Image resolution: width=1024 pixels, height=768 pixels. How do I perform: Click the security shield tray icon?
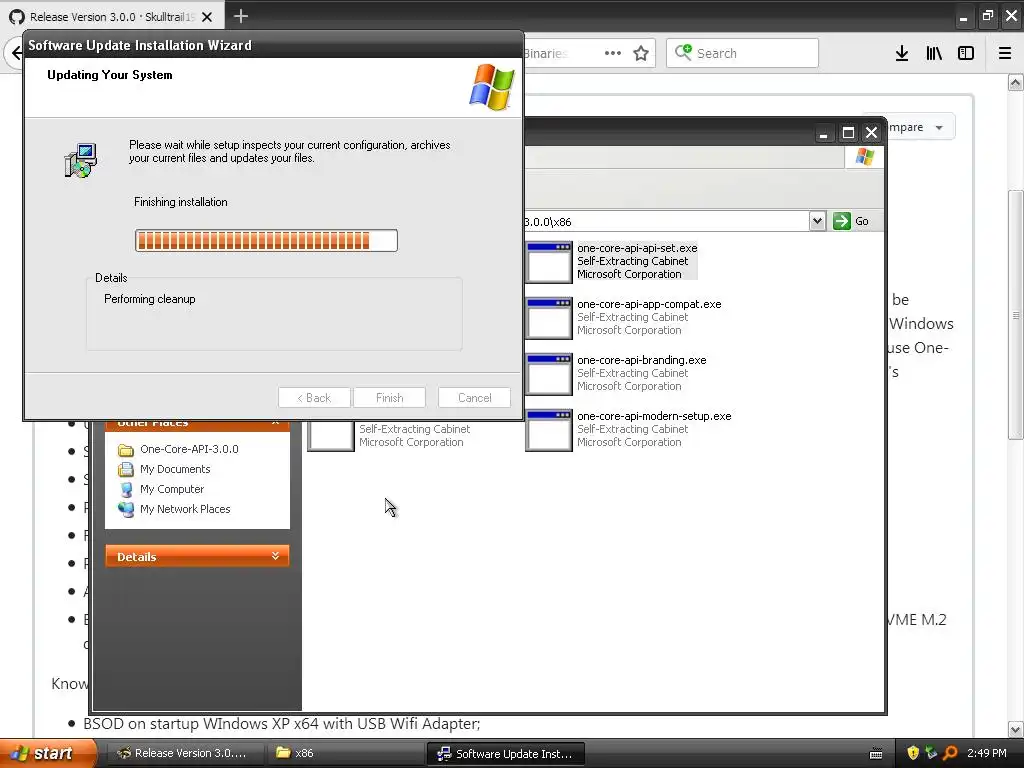pos(913,753)
